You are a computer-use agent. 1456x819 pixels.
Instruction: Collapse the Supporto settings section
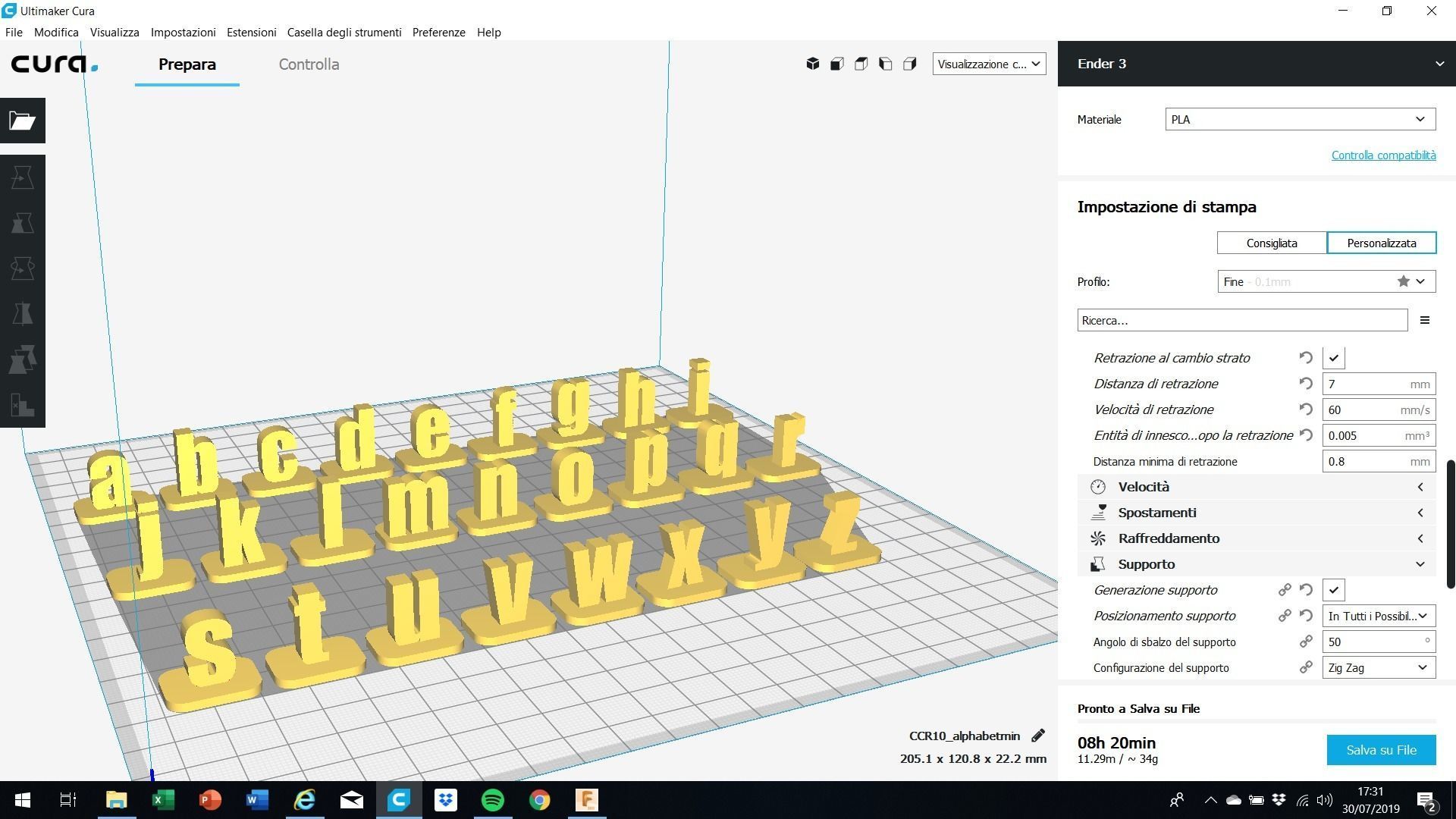click(1257, 564)
